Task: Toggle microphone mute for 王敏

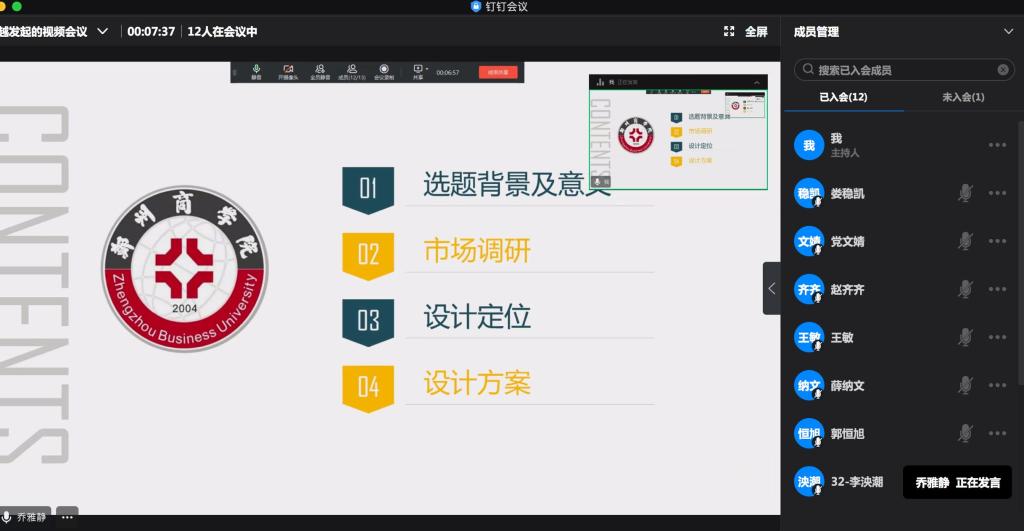Action: click(x=965, y=337)
